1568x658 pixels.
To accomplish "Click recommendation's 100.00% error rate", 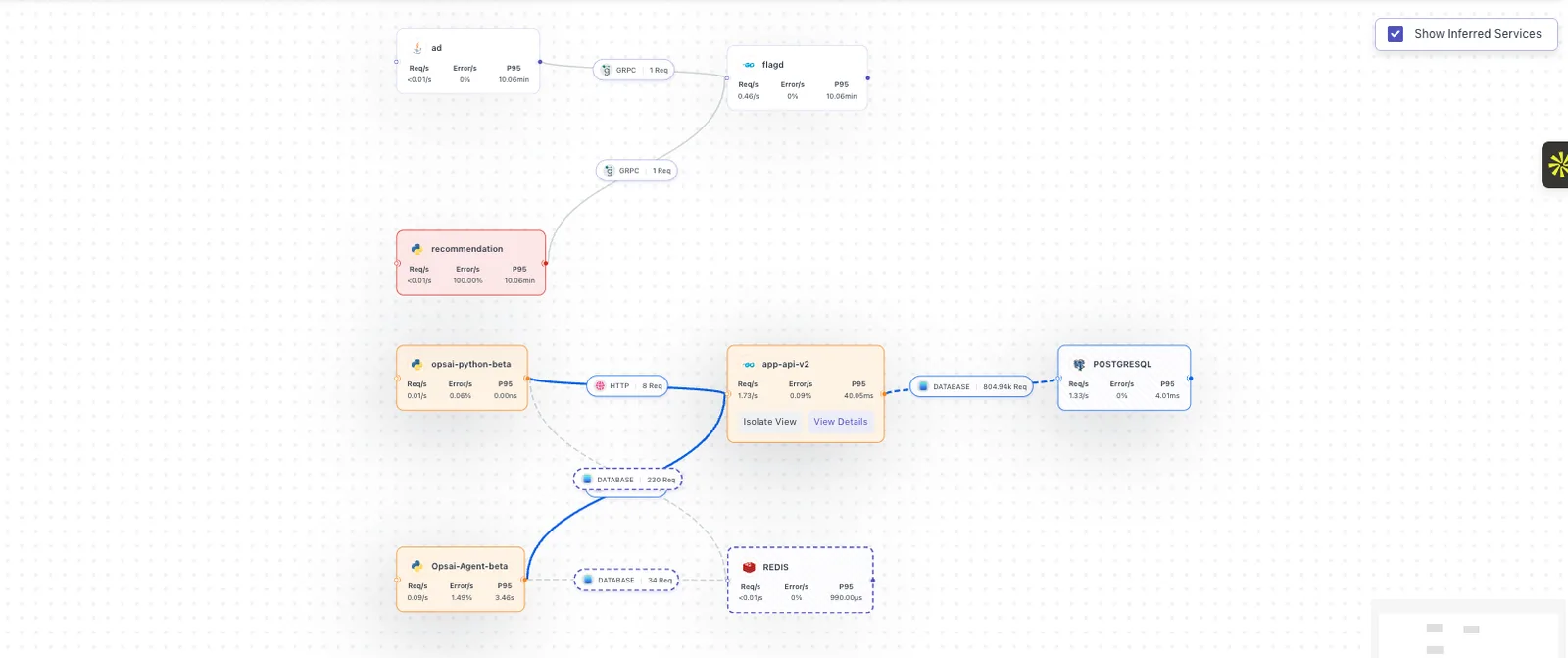I will point(468,280).
